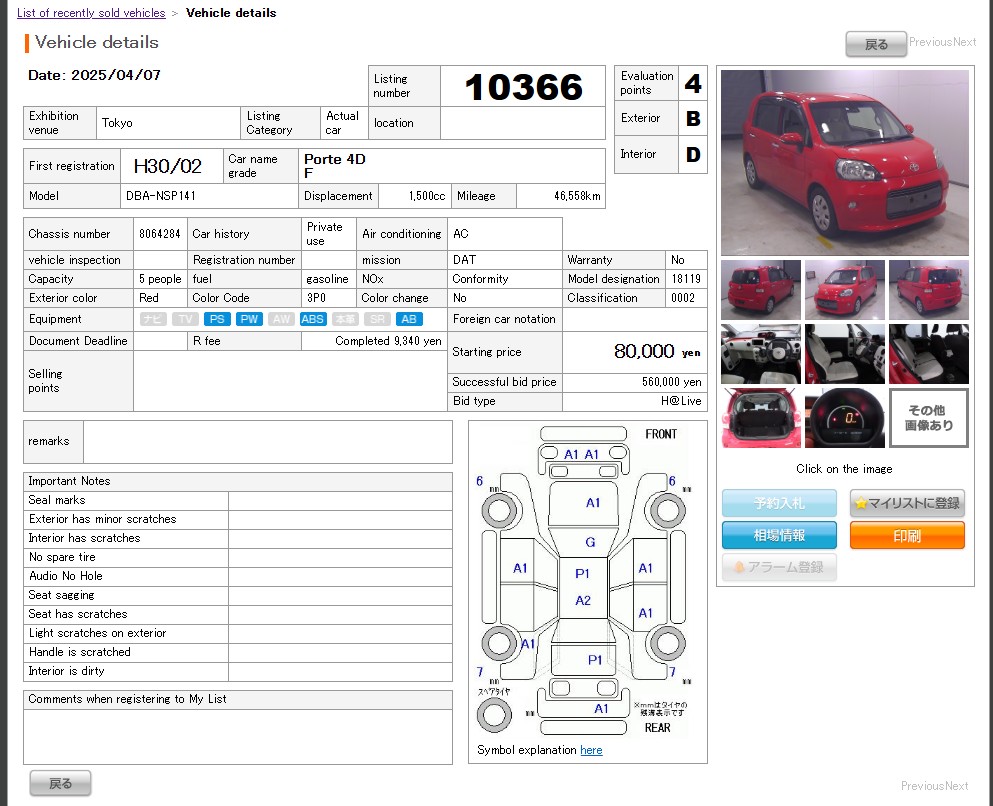Click the chassis number 8064284
The width and height of the screenshot is (993, 806).
click(x=160, y=234)
